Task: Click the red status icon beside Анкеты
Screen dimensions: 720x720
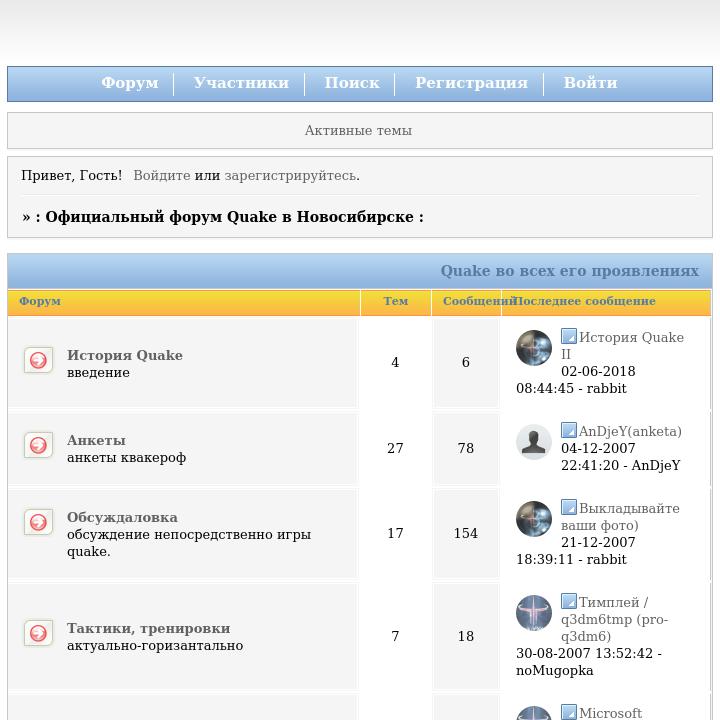Action: (38, 445)
